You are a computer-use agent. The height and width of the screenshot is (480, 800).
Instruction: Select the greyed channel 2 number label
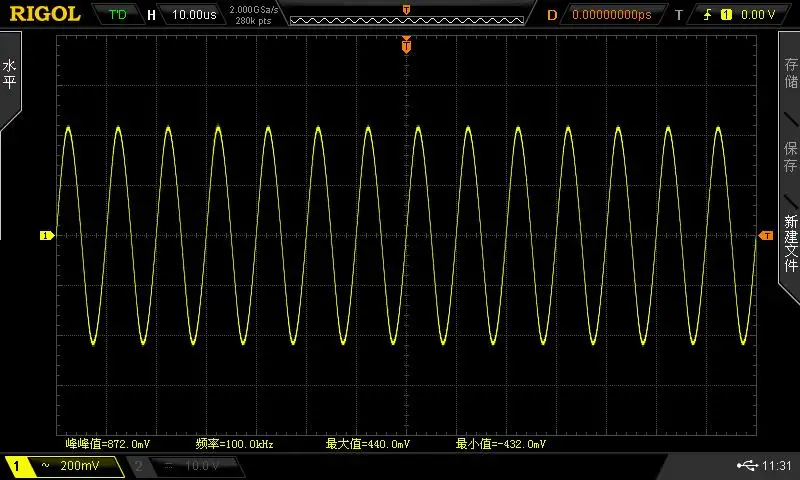click(138, 466)
